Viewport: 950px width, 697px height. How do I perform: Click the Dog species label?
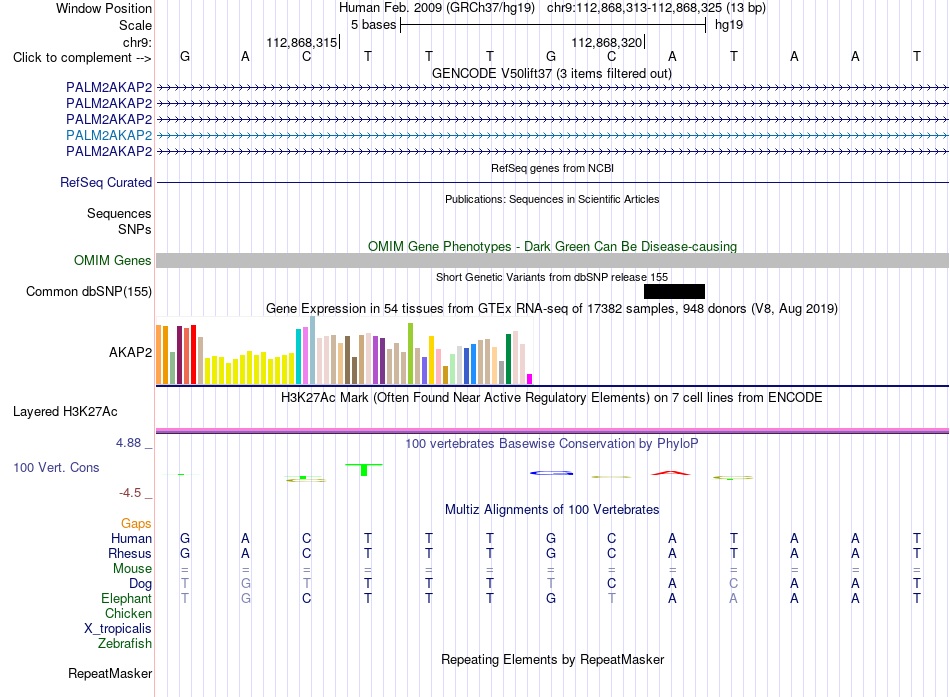click(x=141, y=584)
